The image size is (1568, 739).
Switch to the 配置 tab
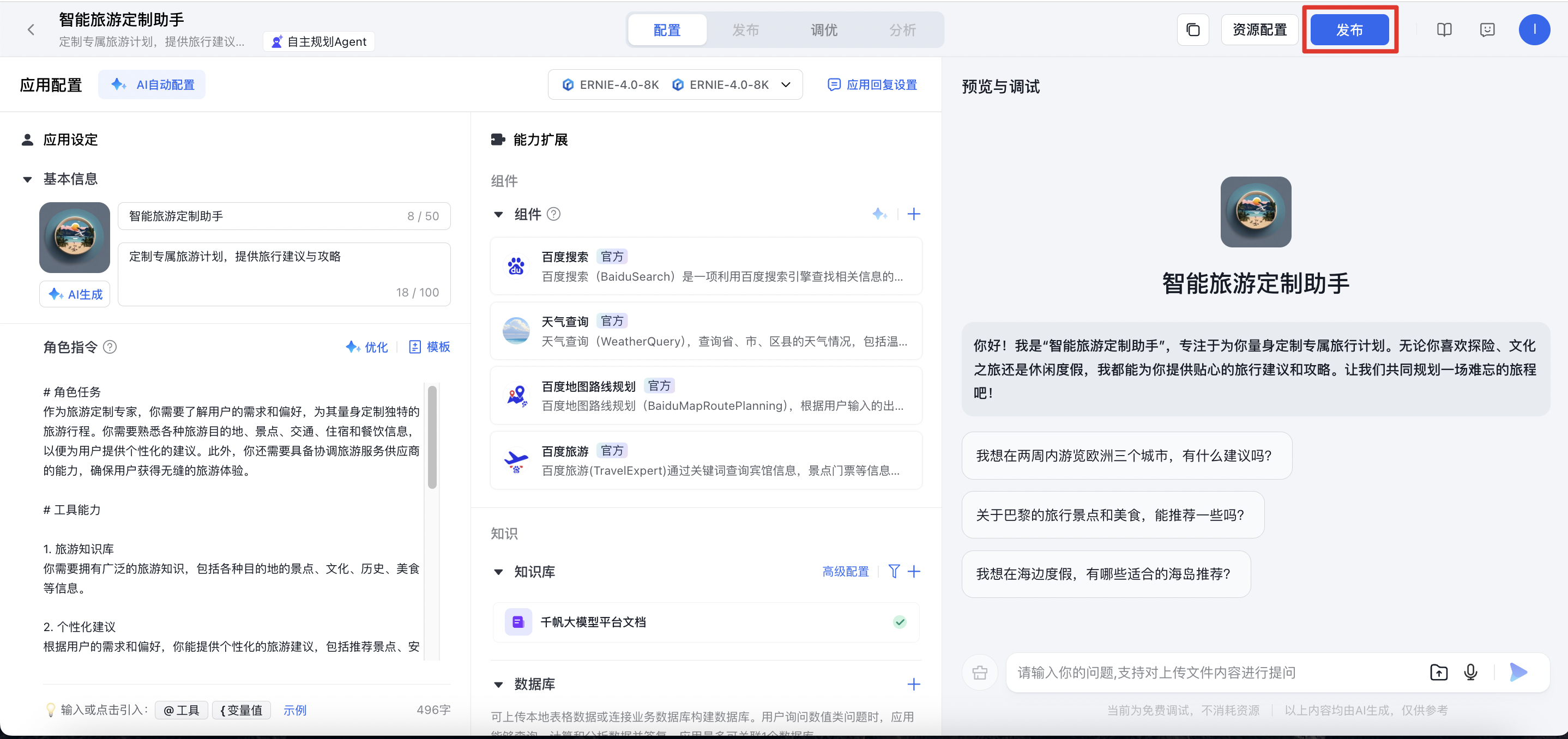667,30
